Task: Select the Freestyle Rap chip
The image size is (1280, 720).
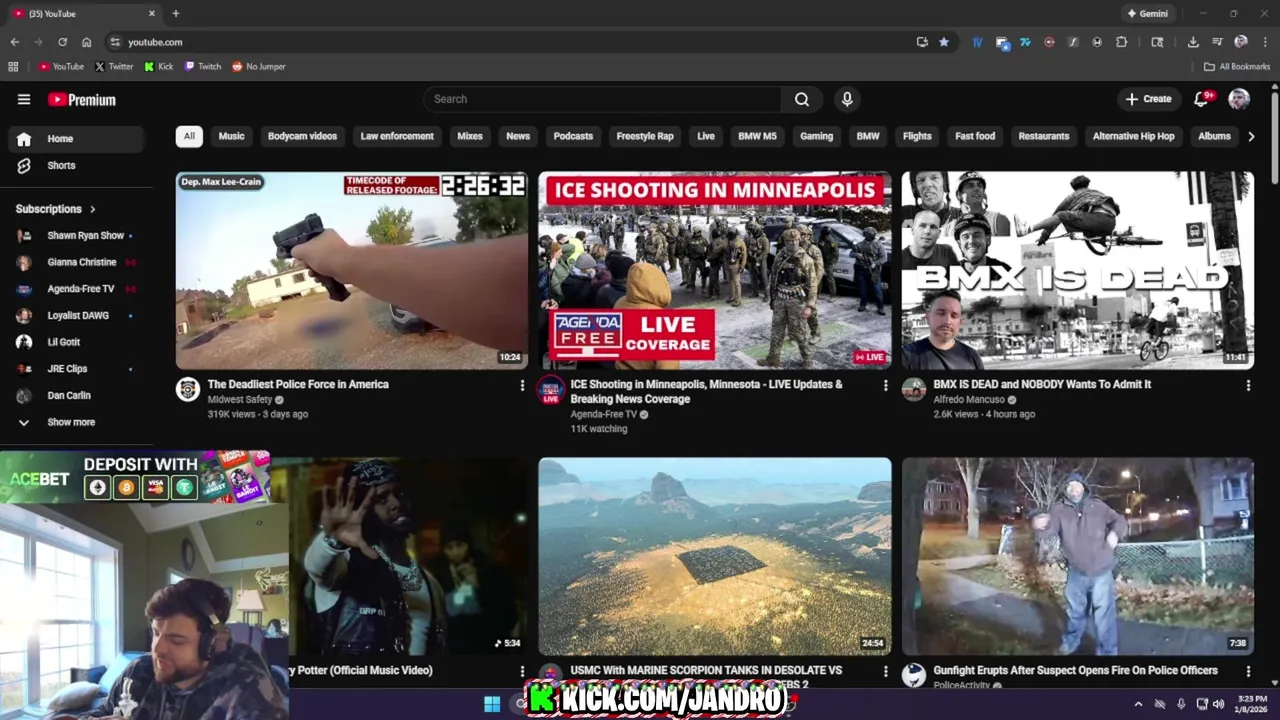Action: click(645, 136)
